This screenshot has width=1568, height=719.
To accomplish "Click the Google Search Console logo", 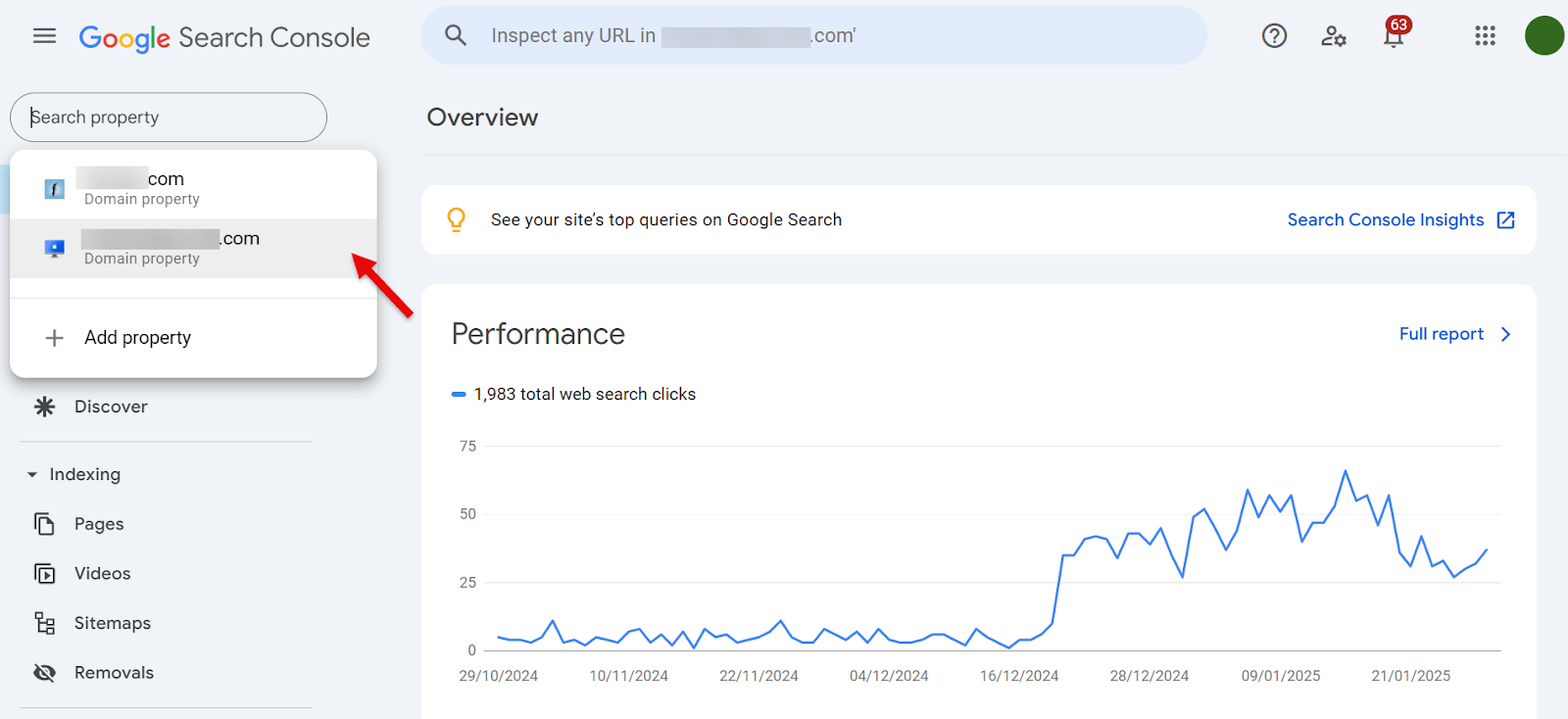I will pyautogui.click(x=224, y=38).
